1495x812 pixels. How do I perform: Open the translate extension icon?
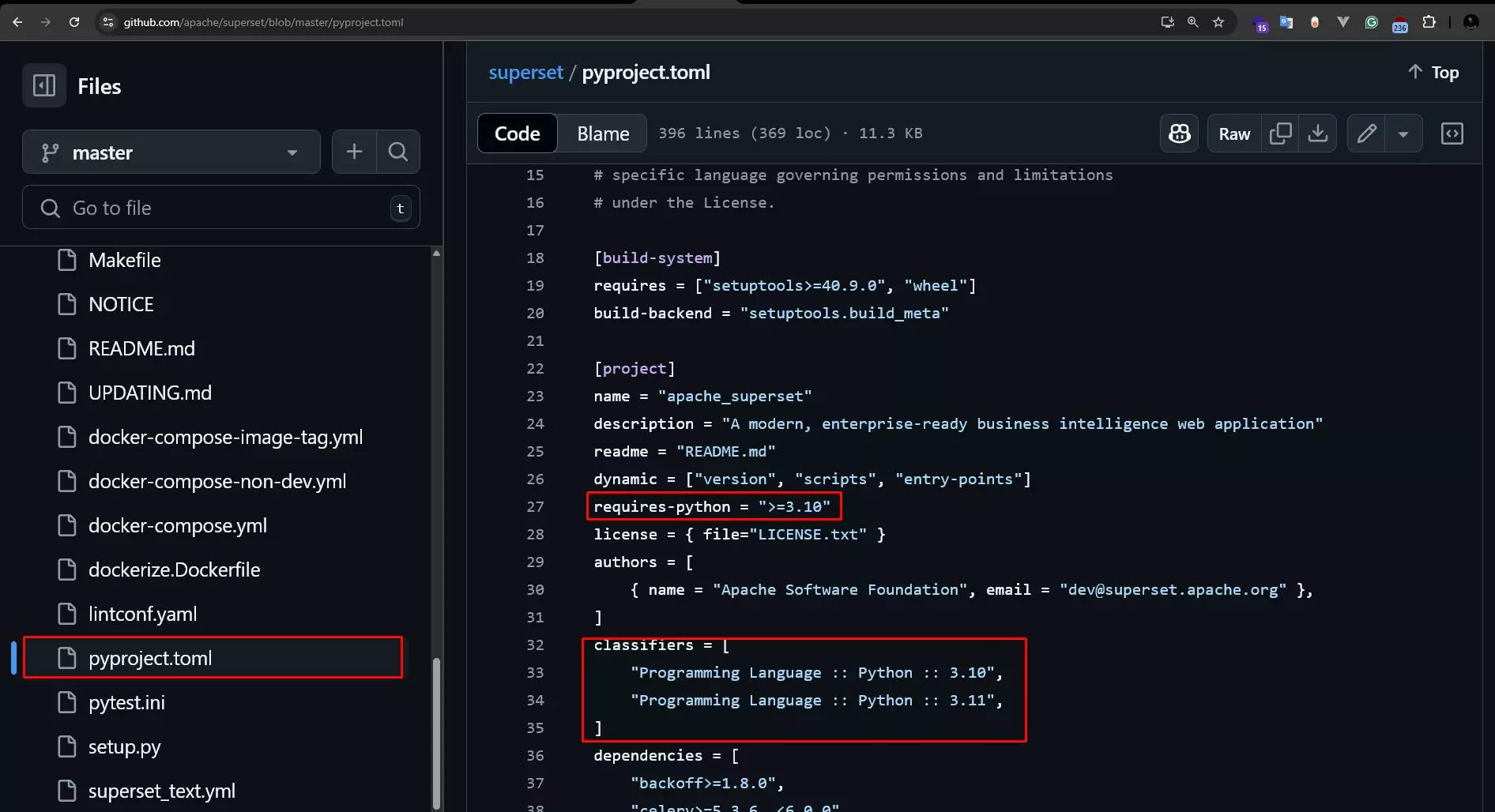[1286, 22]
